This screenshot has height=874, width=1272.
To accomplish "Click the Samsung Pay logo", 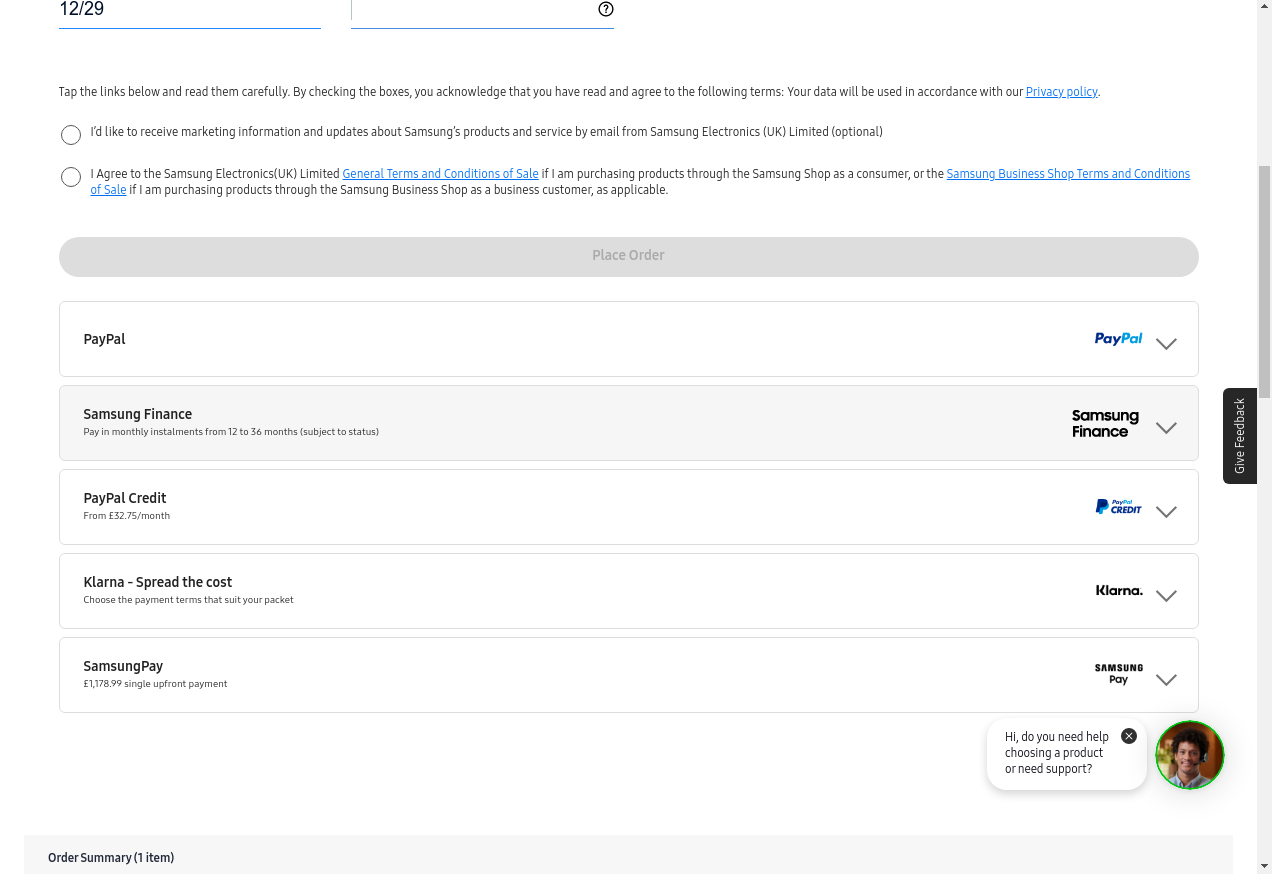I will point(1118,674).
